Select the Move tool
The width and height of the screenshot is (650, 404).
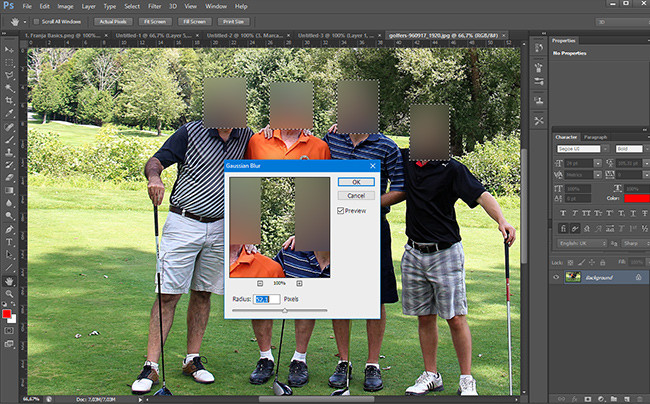pyautogui.click(x=10, y=48)
